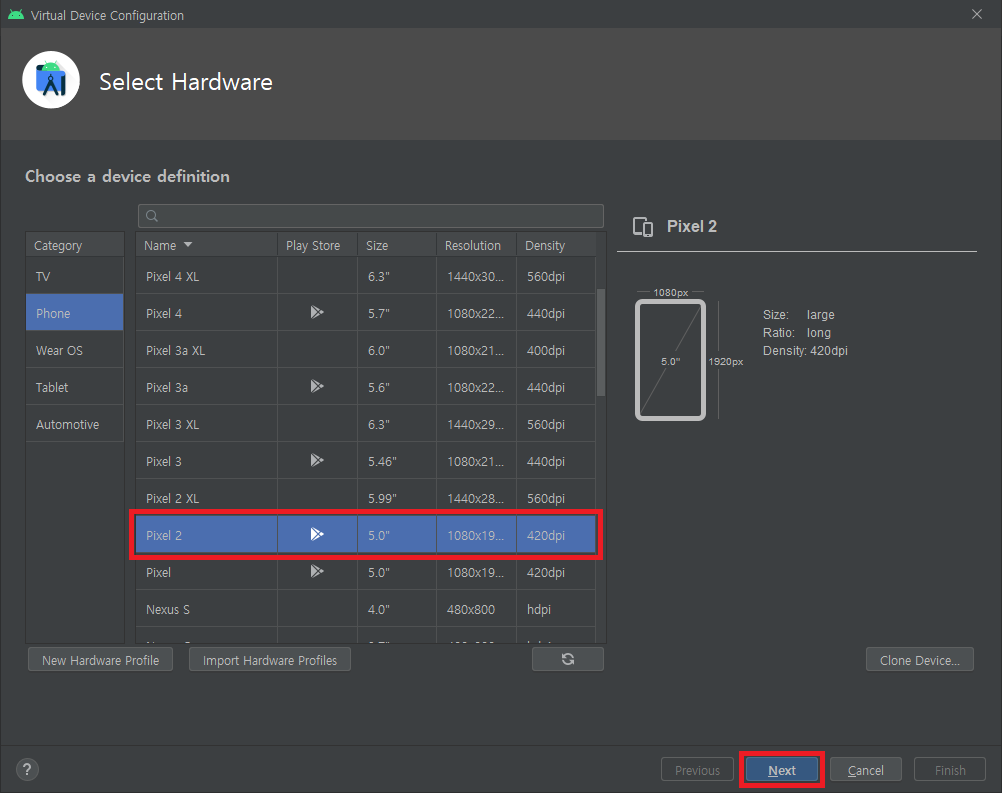Click the device list vertical scrollbar

point(601,343)
